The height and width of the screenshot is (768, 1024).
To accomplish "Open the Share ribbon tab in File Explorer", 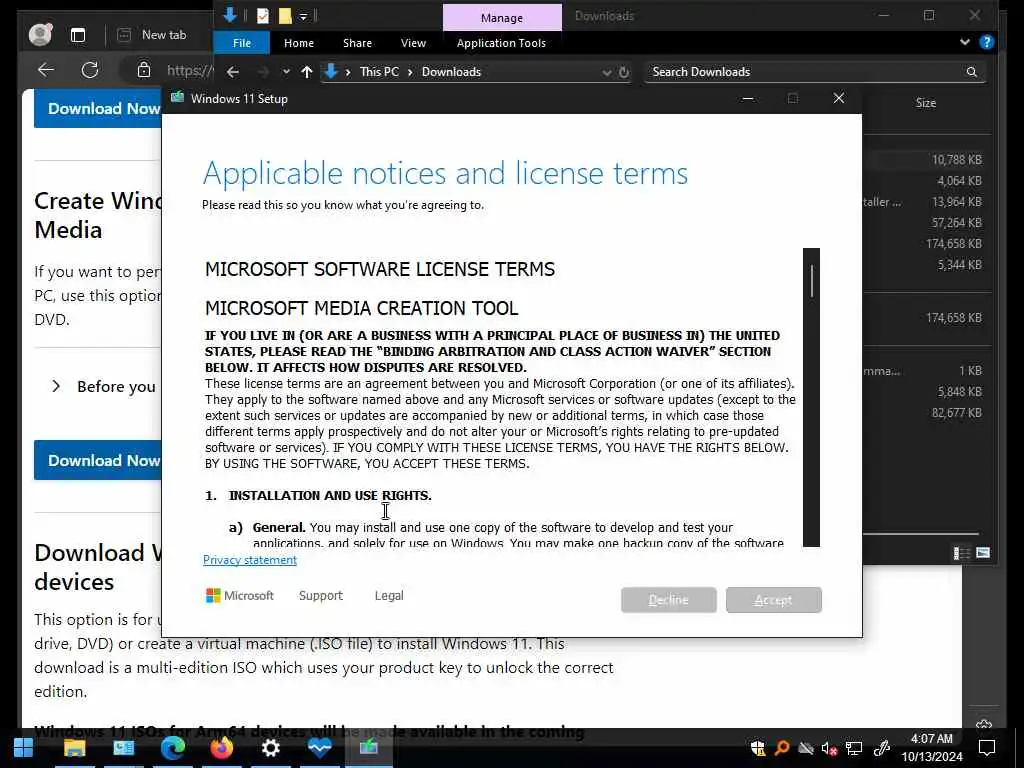I will pos(357,43).
